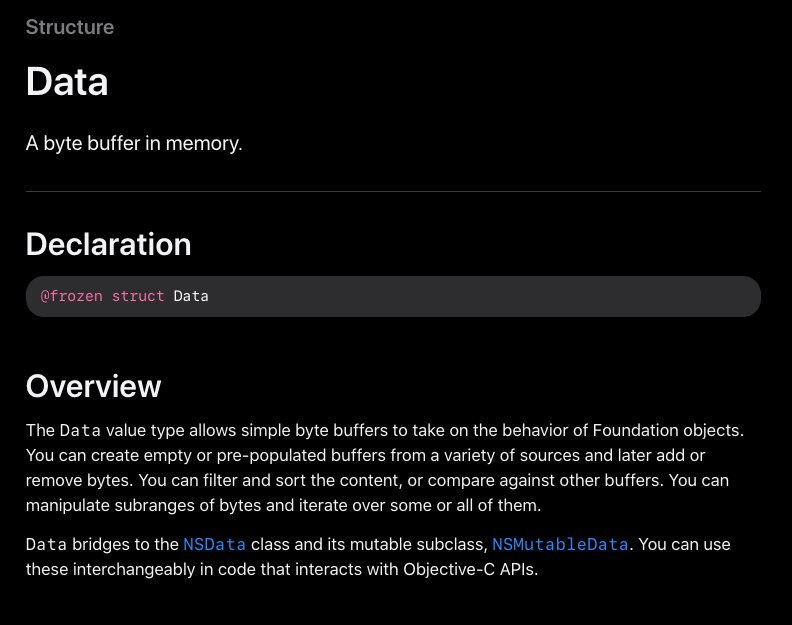The height and width of the screenshot is (625, 792).
Task: Click the @frozen attribute in declaration code
Action: pos(71,296)
